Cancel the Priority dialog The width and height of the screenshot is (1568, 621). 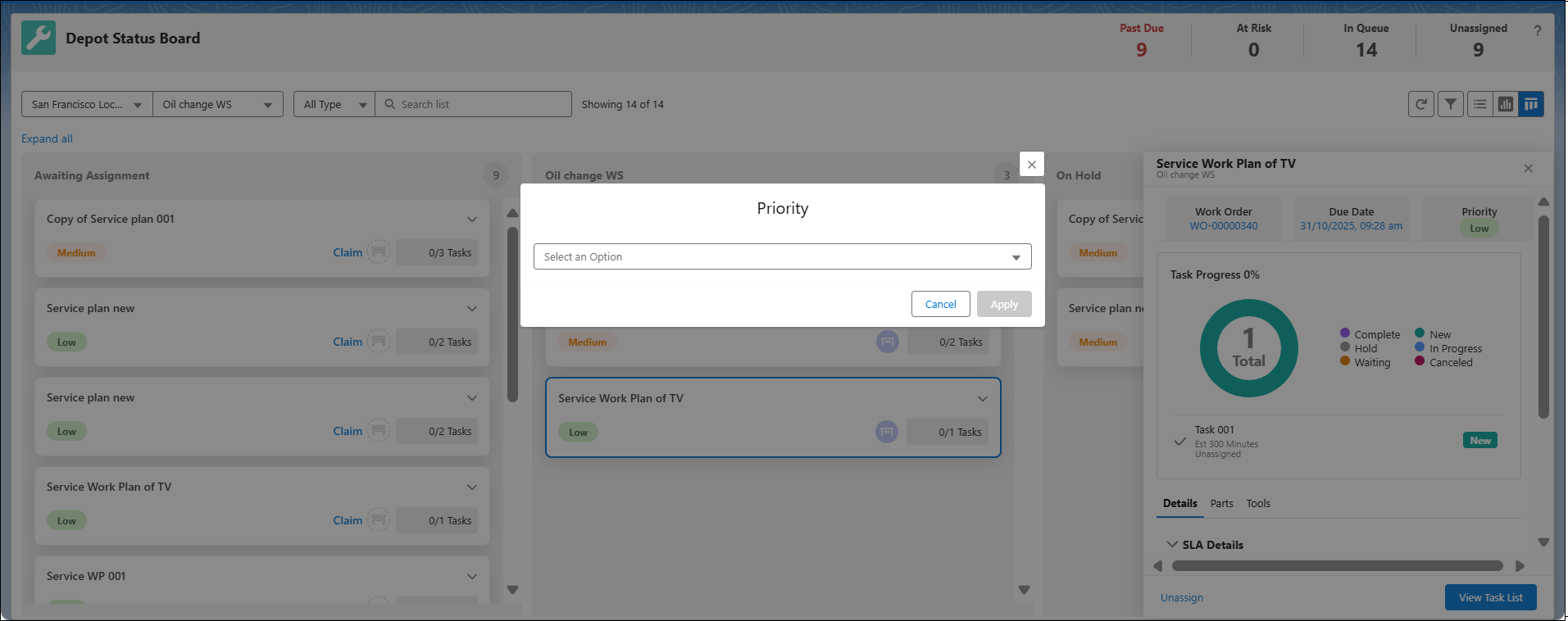[x=941, y=304]
